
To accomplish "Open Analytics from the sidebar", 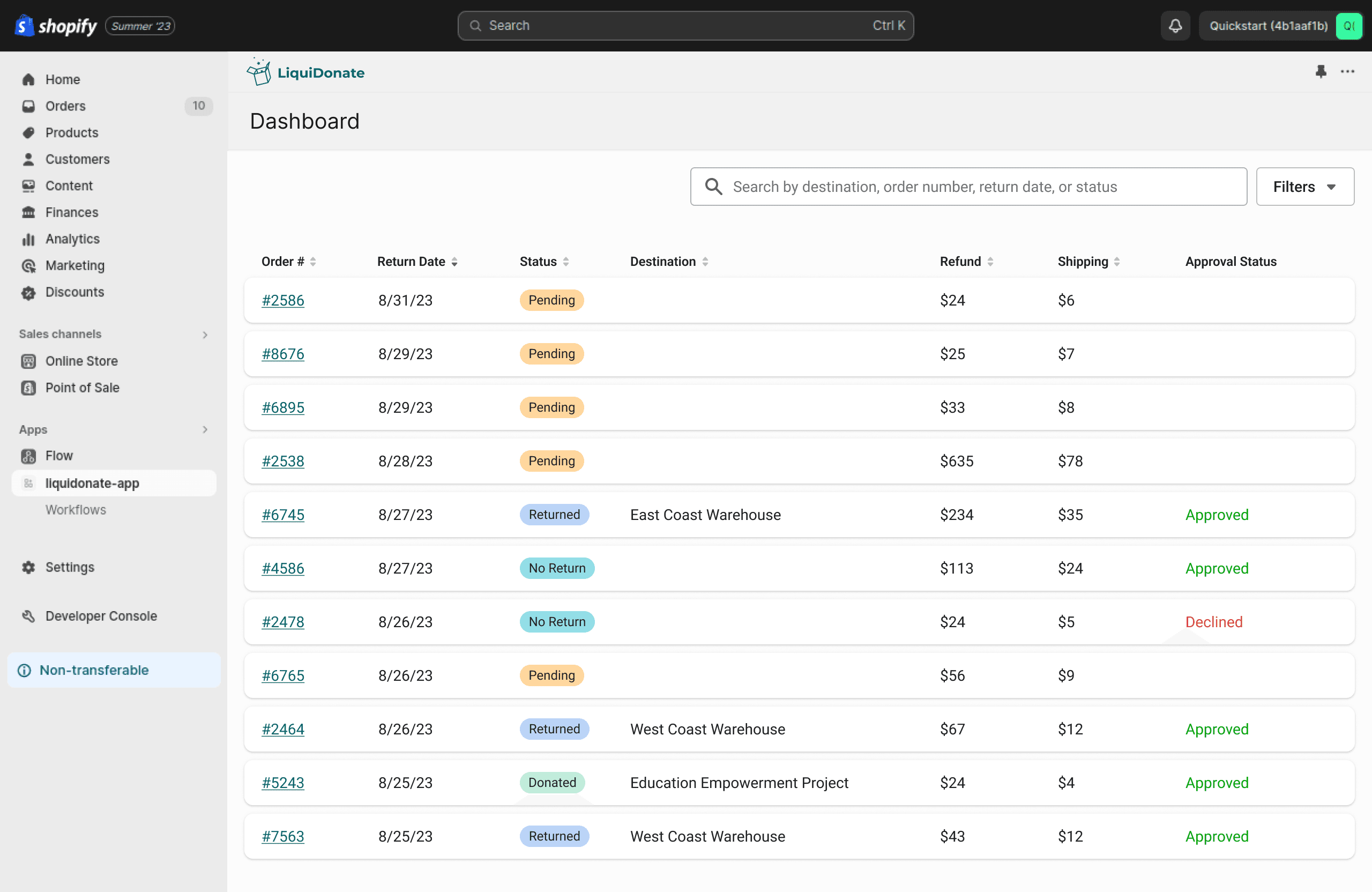I will [72, 239].
